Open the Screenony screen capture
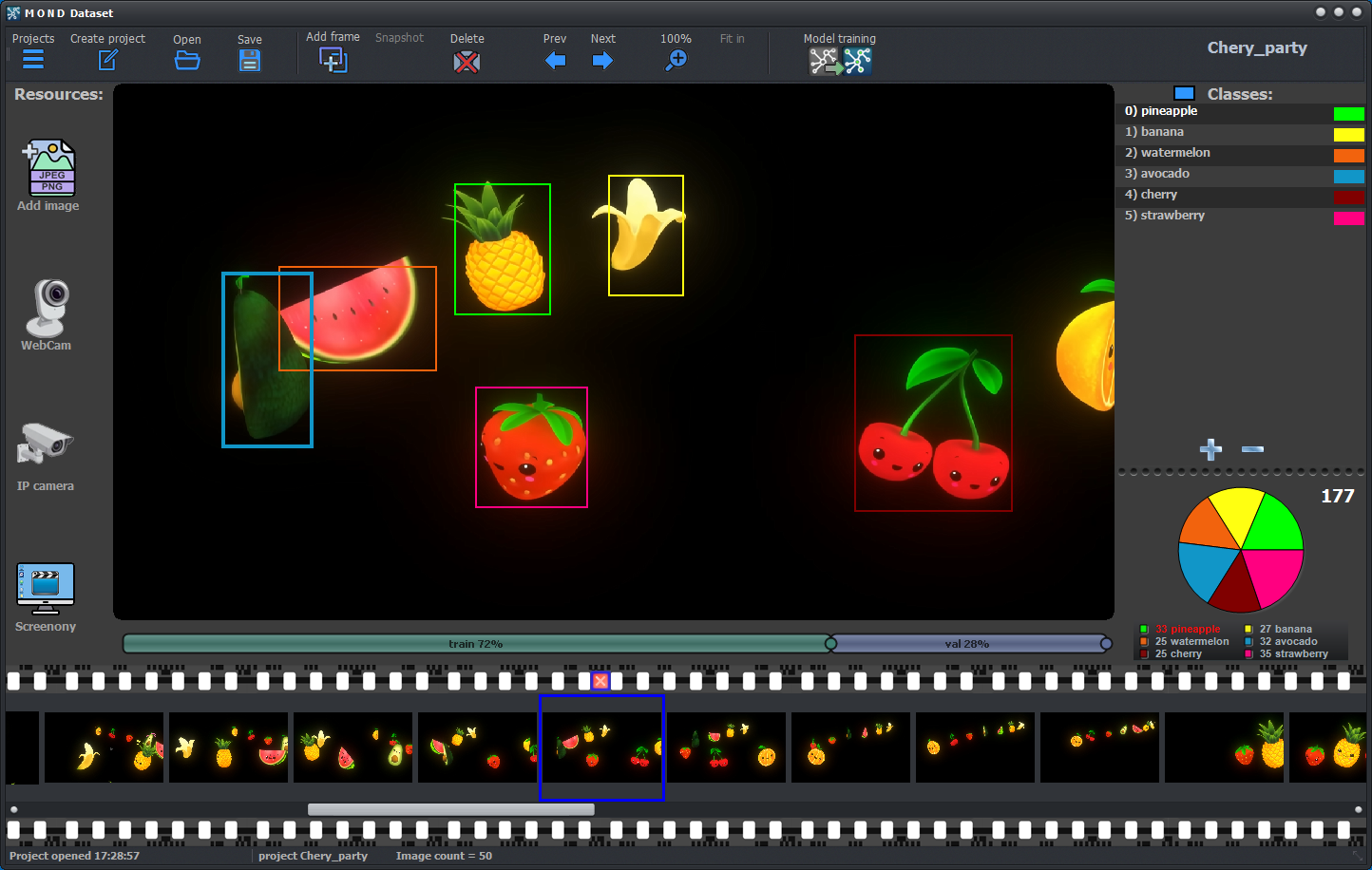Viewport: 1372px width, 870px height. coord(46,589)
